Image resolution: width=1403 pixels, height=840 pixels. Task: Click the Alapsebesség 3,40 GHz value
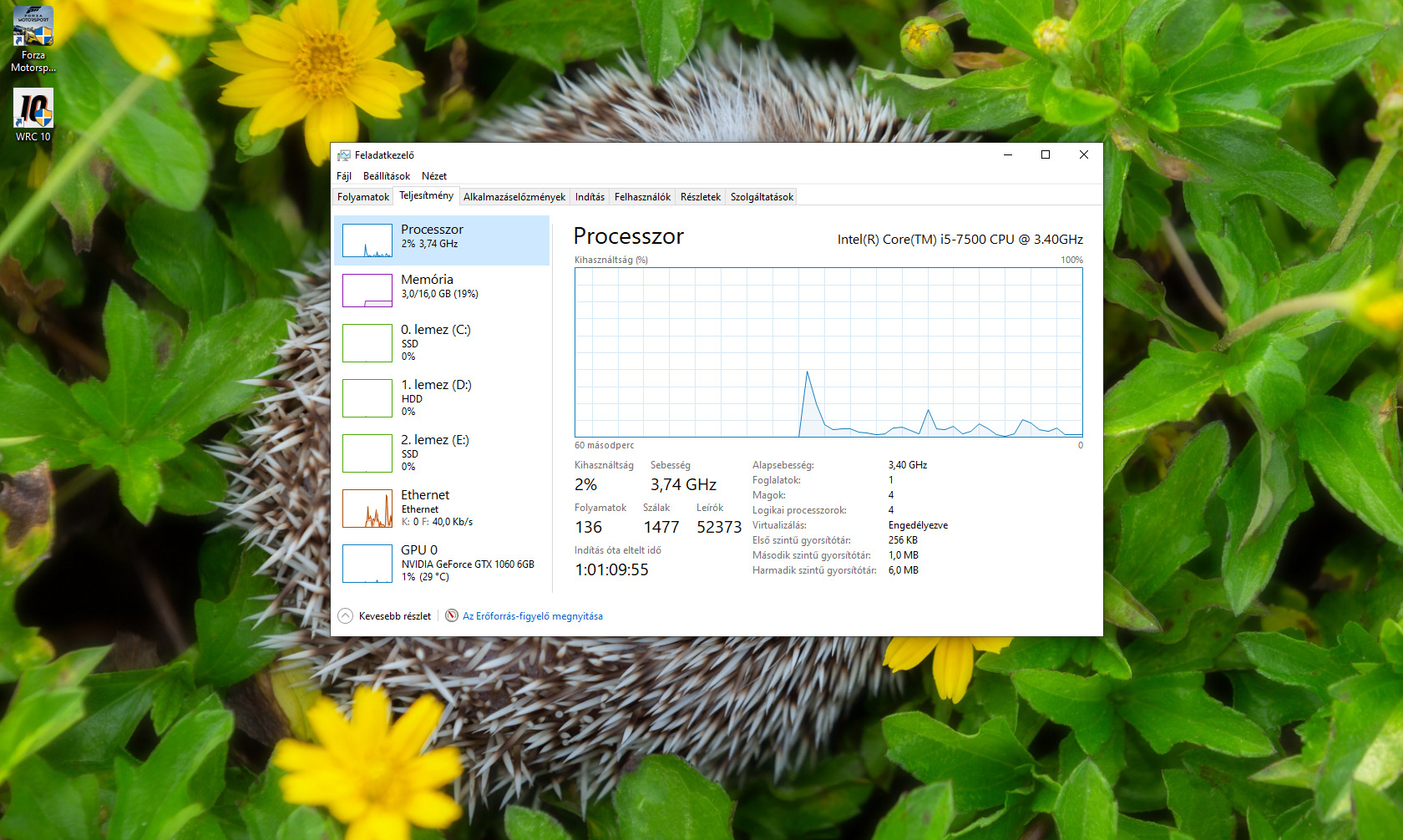[908, 465]
